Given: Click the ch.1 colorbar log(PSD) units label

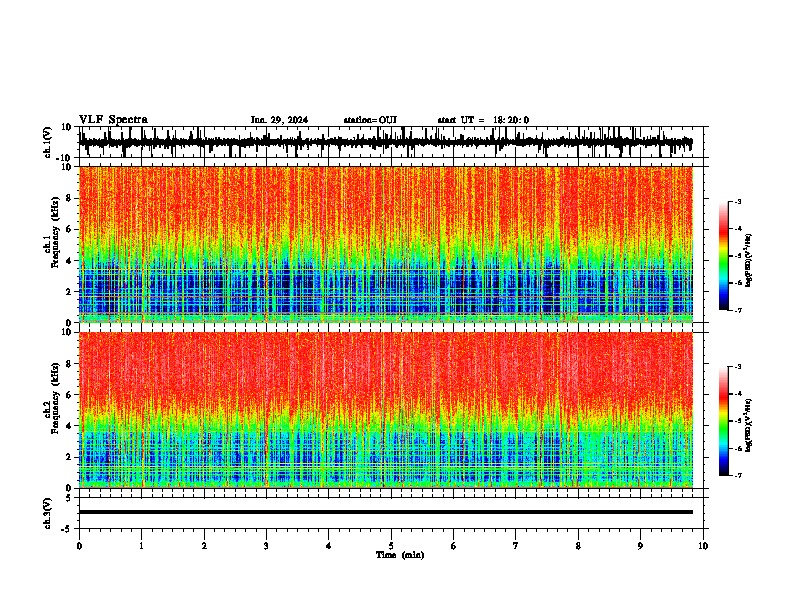Looking at the screenshot, I should click(749, 260).
